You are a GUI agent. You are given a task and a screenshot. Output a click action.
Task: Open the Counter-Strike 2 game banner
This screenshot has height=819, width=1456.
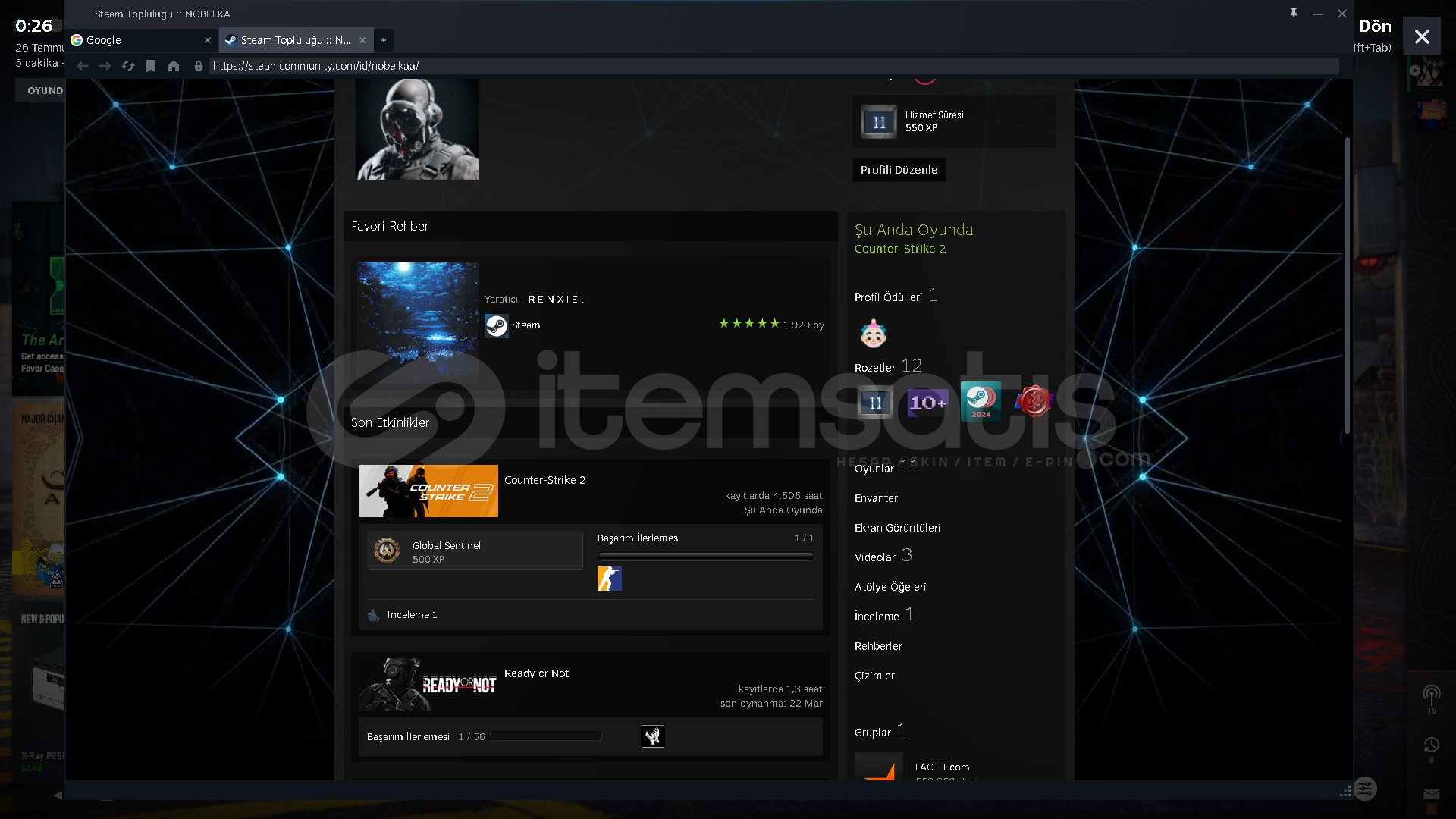click(428, 491)
